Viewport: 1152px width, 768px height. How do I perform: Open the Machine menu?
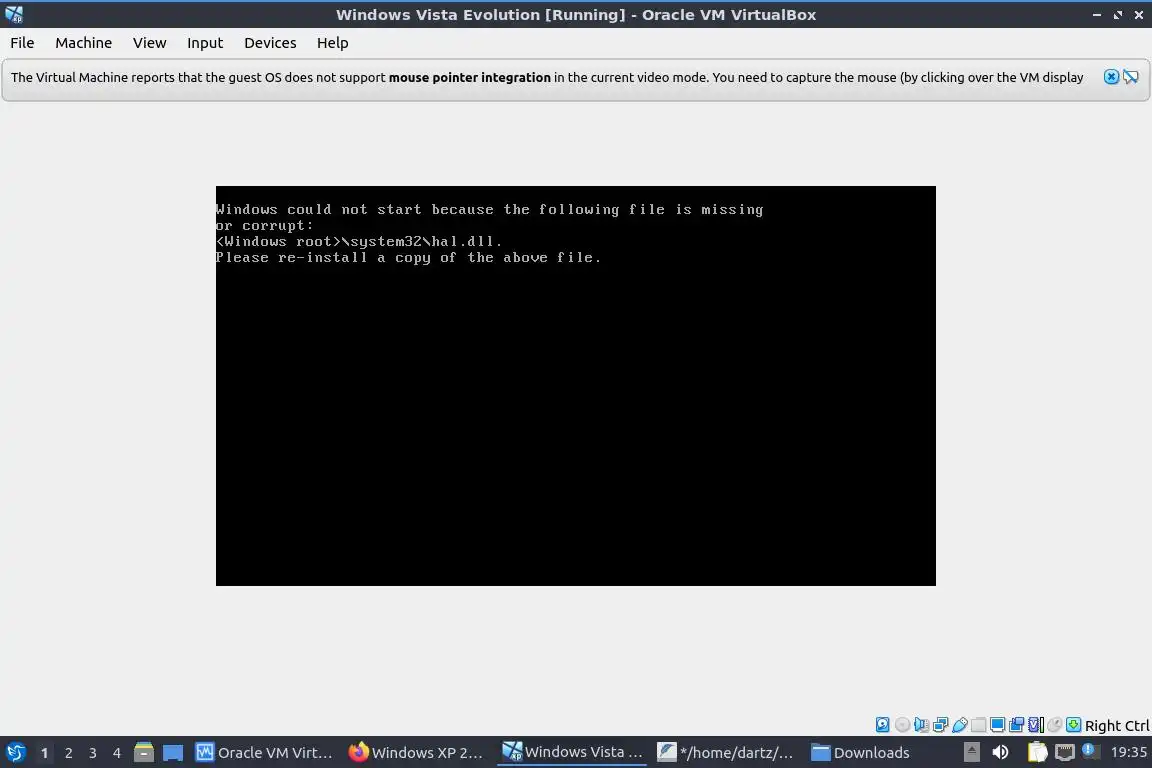tap(83, 43)
